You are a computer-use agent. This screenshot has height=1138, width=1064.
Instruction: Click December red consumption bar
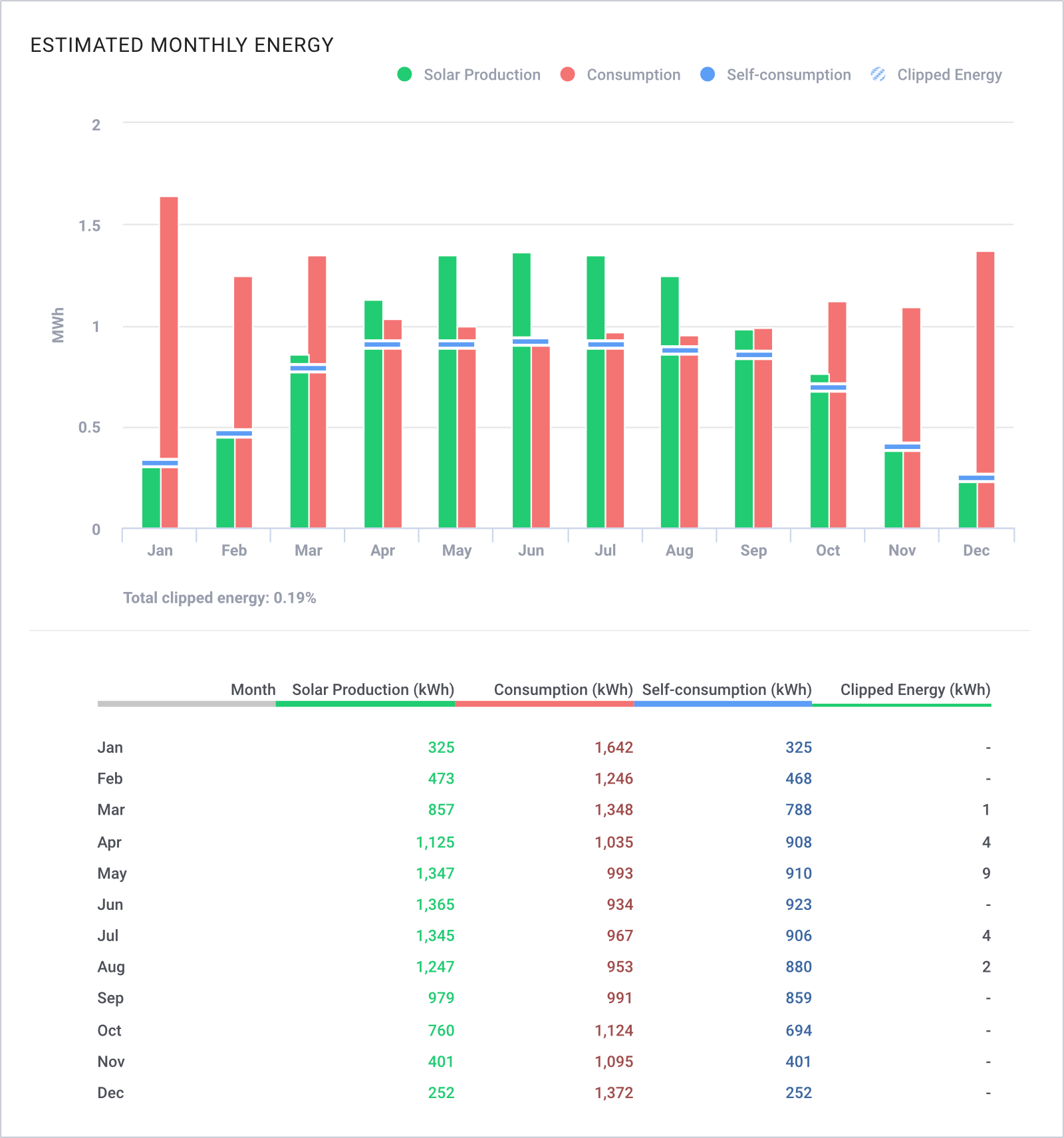[986, 362]
